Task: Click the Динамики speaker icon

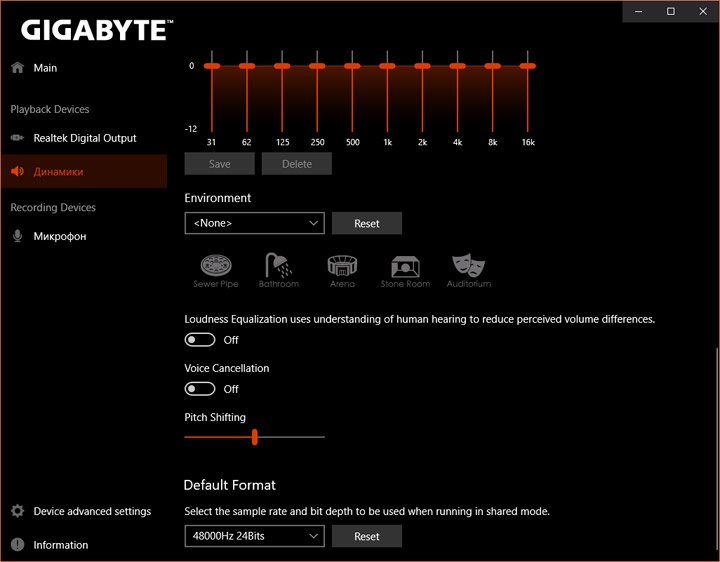Action: (17, 171)
